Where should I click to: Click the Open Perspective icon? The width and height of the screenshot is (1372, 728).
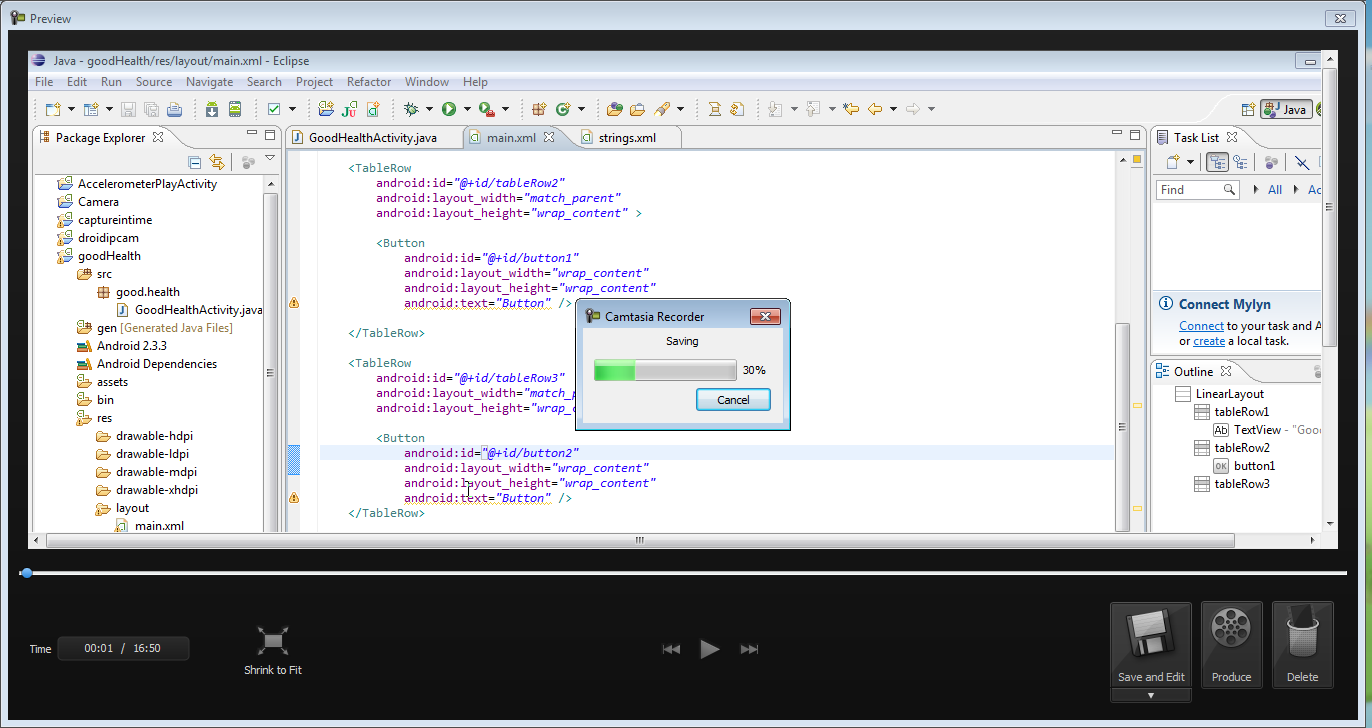click(1247, 110)
